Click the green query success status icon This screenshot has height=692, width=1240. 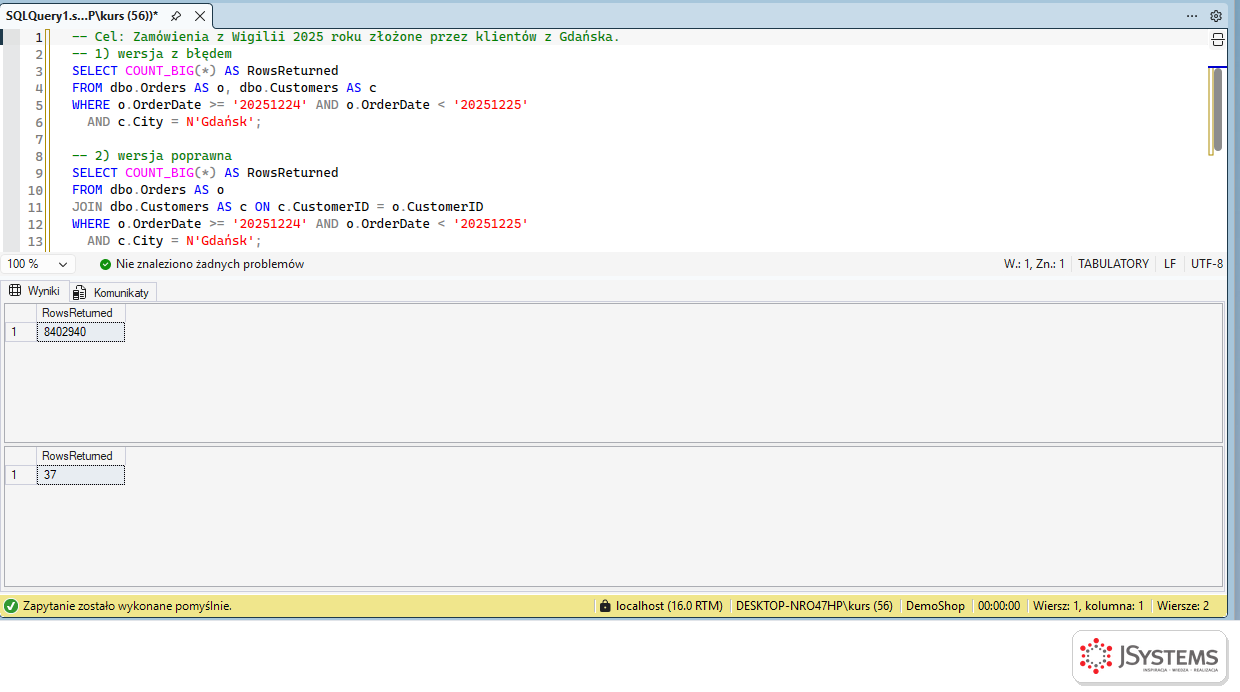point(11,606)
